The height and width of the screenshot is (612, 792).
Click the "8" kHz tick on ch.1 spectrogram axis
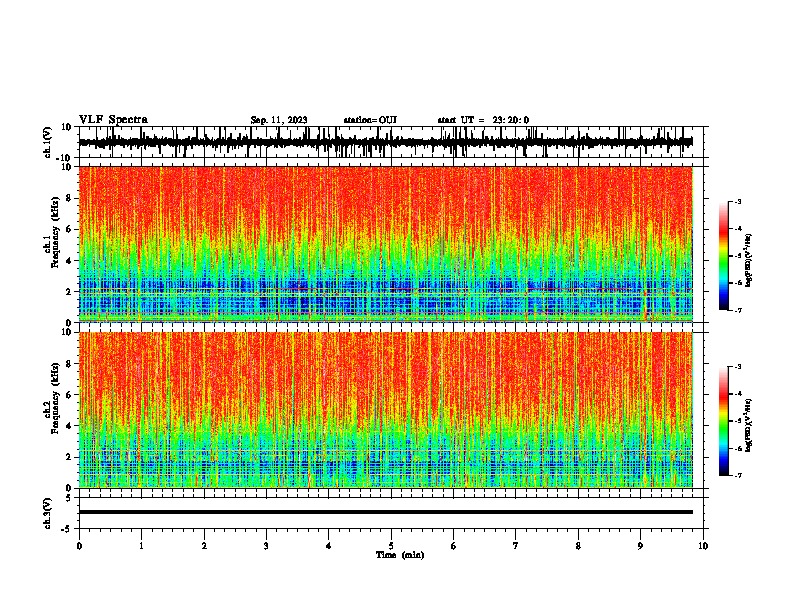70,198
